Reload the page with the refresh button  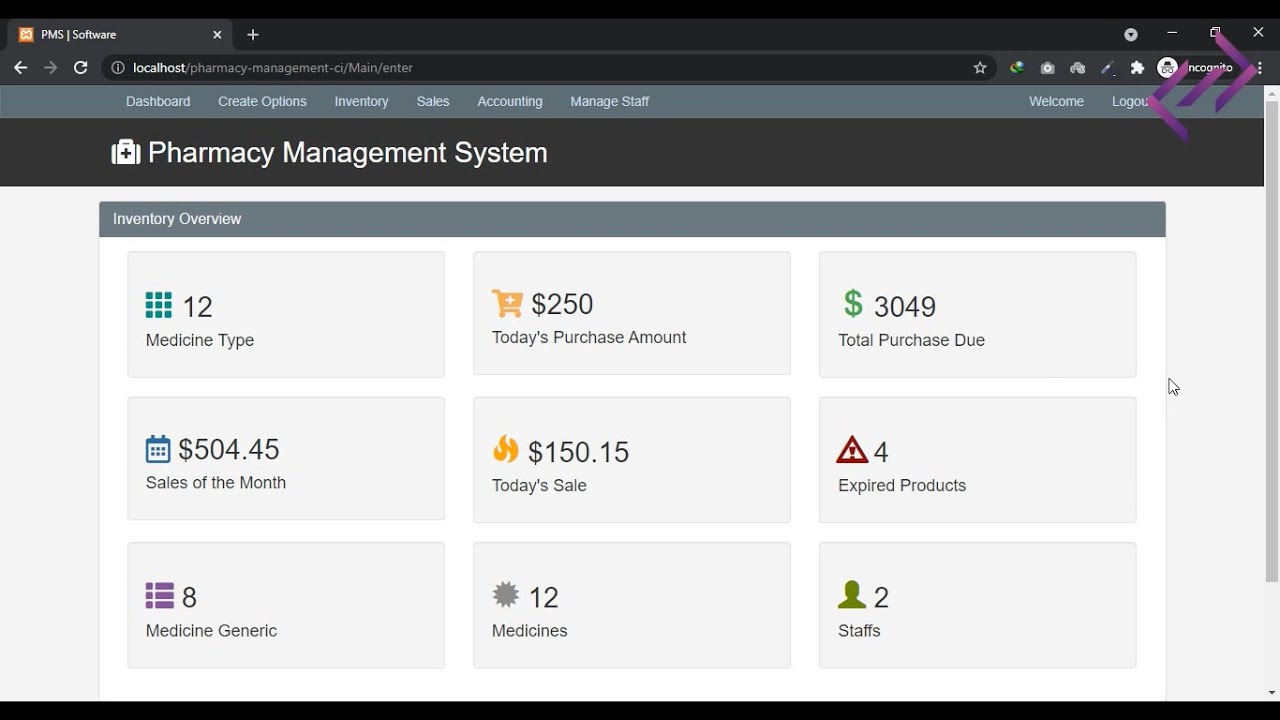click(x=81, y=68)
